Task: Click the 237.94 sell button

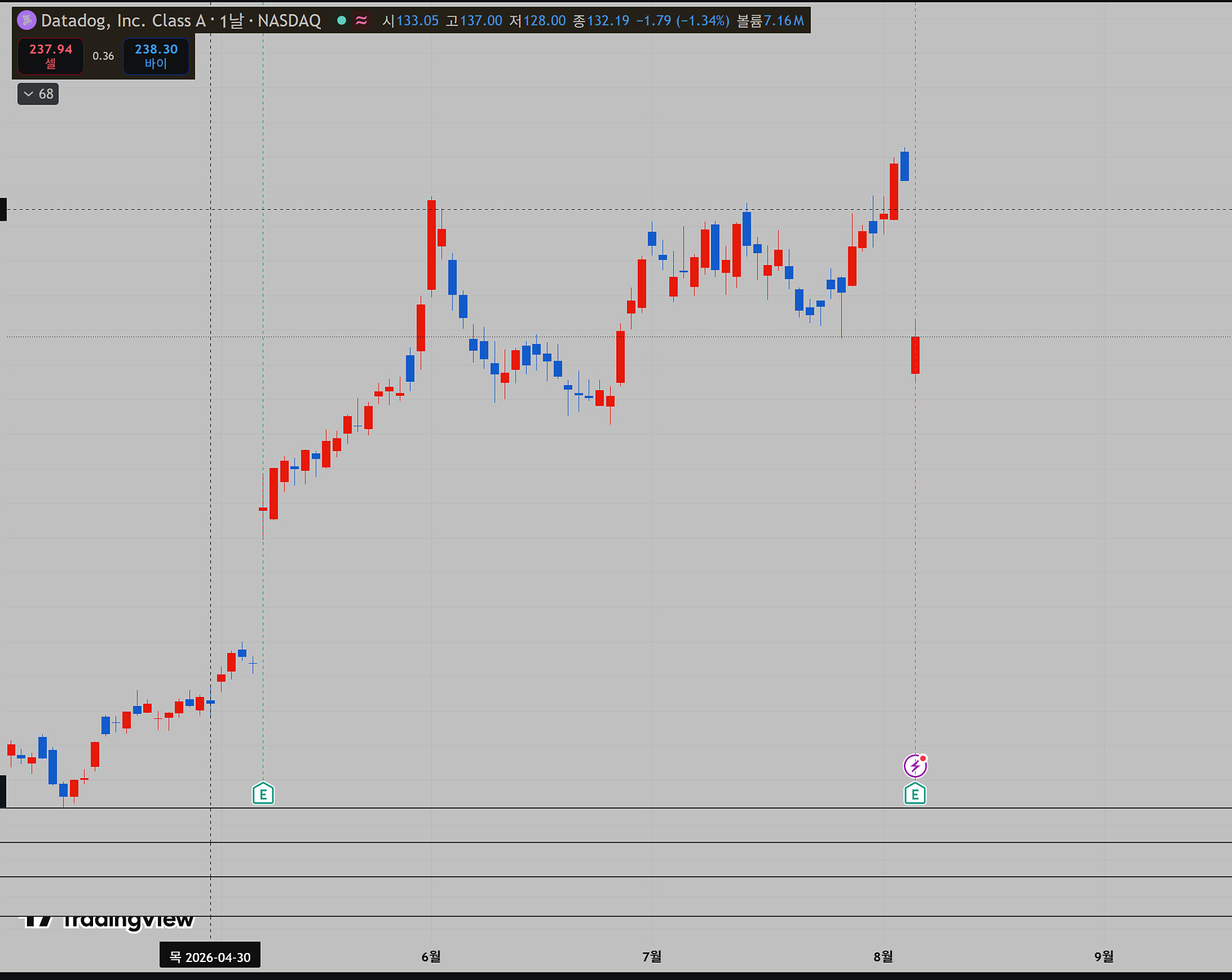Action: 51,56
